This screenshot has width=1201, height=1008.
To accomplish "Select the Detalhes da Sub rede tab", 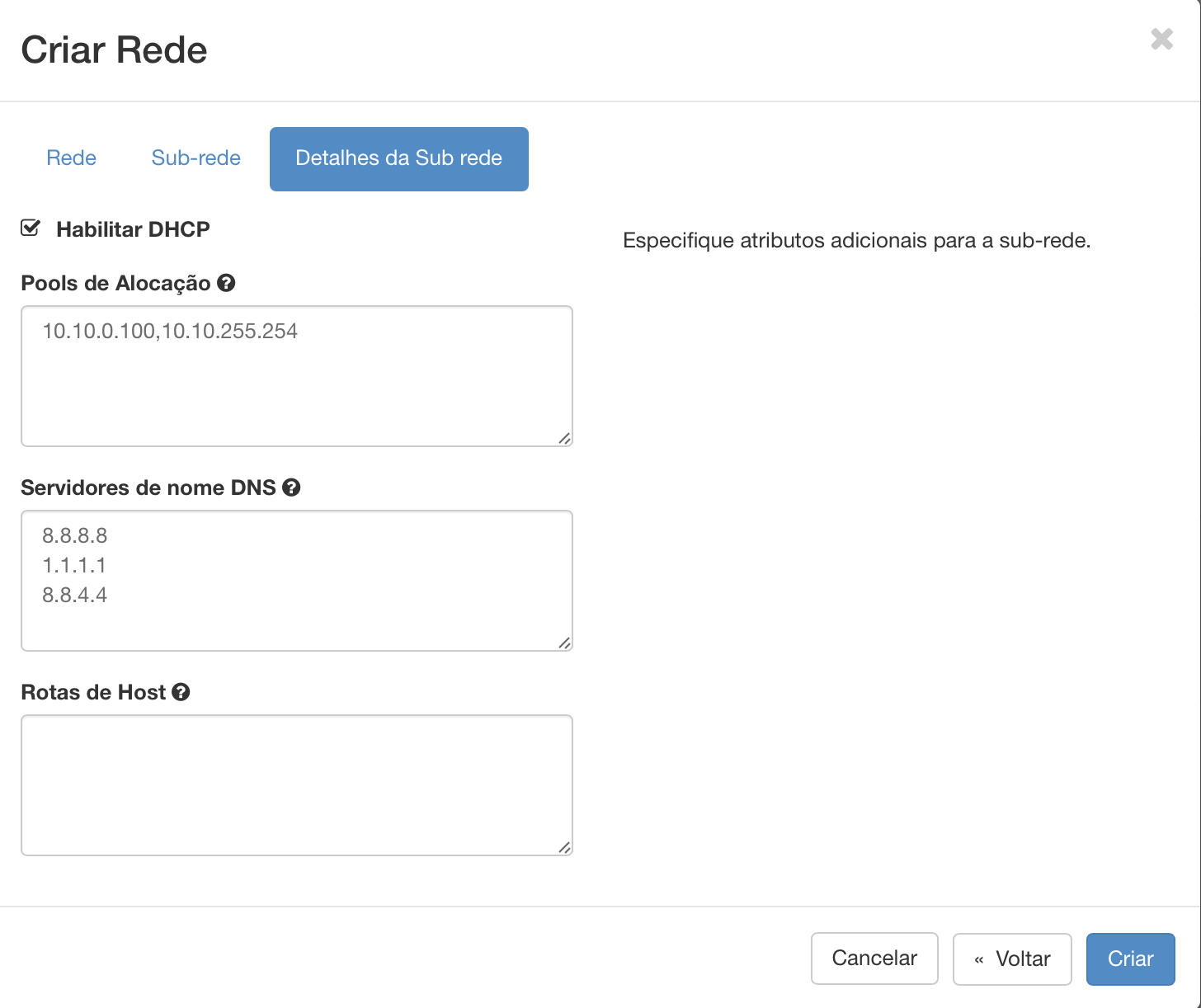I will [399, 158].
